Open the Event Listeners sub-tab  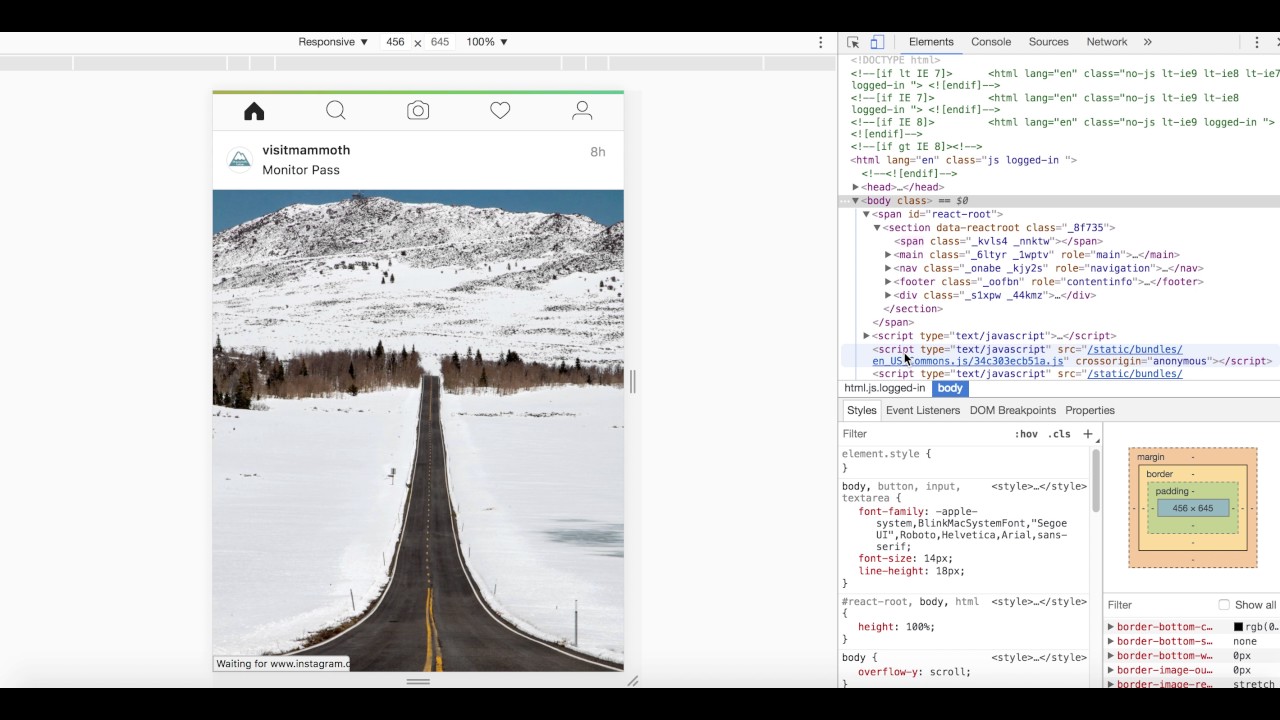click(x=923, y=410)
